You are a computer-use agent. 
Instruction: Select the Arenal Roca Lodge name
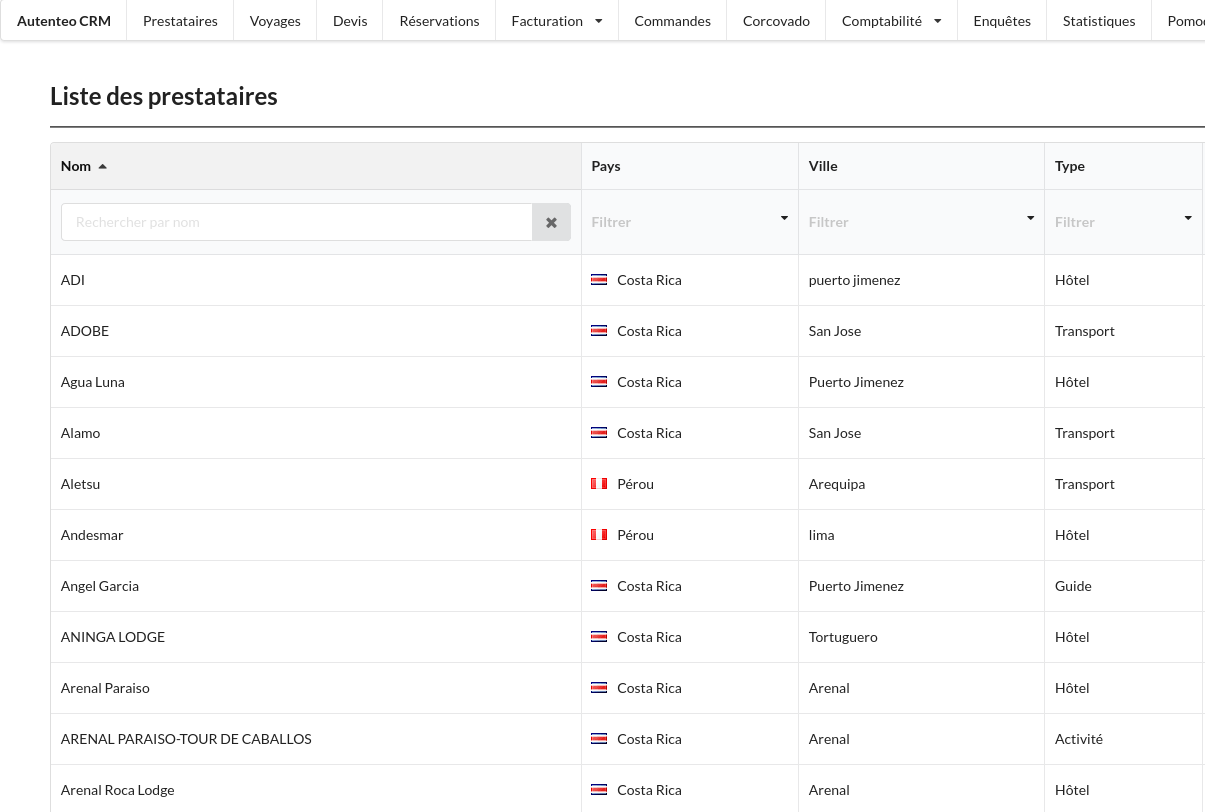pyautogui.click(x=118, y=790)
